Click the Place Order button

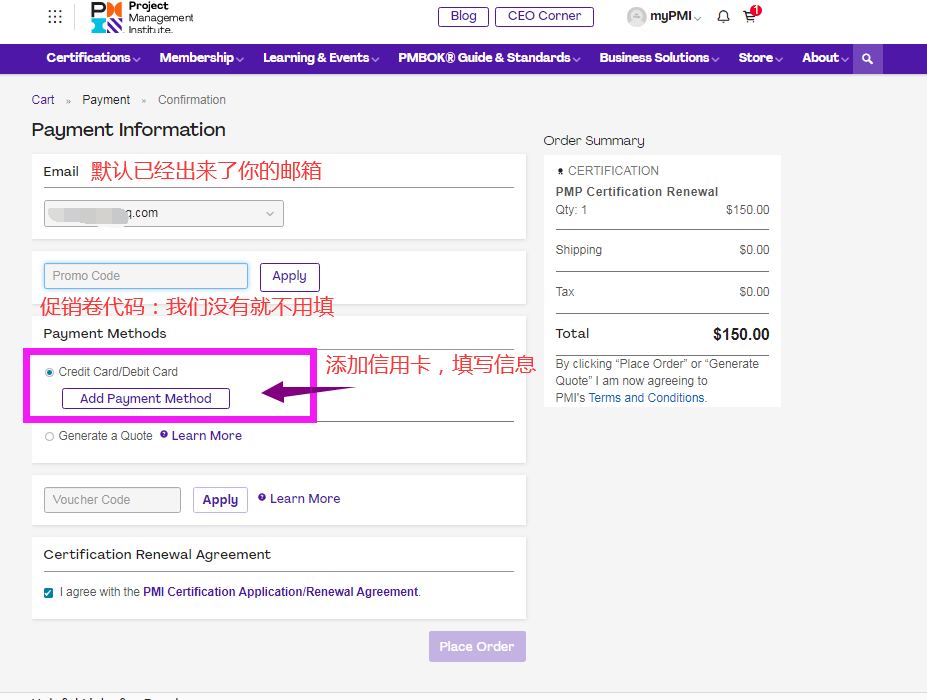(x=477, y=646)
